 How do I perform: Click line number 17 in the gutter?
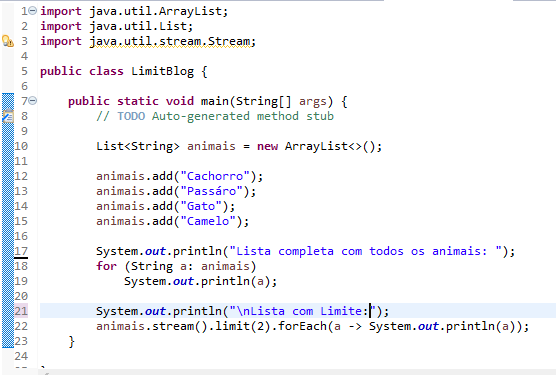point(21,251)
